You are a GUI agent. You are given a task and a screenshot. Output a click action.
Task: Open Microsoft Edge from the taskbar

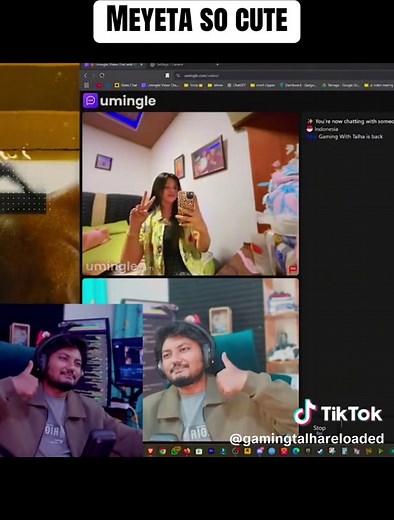(x=296, y=451)
